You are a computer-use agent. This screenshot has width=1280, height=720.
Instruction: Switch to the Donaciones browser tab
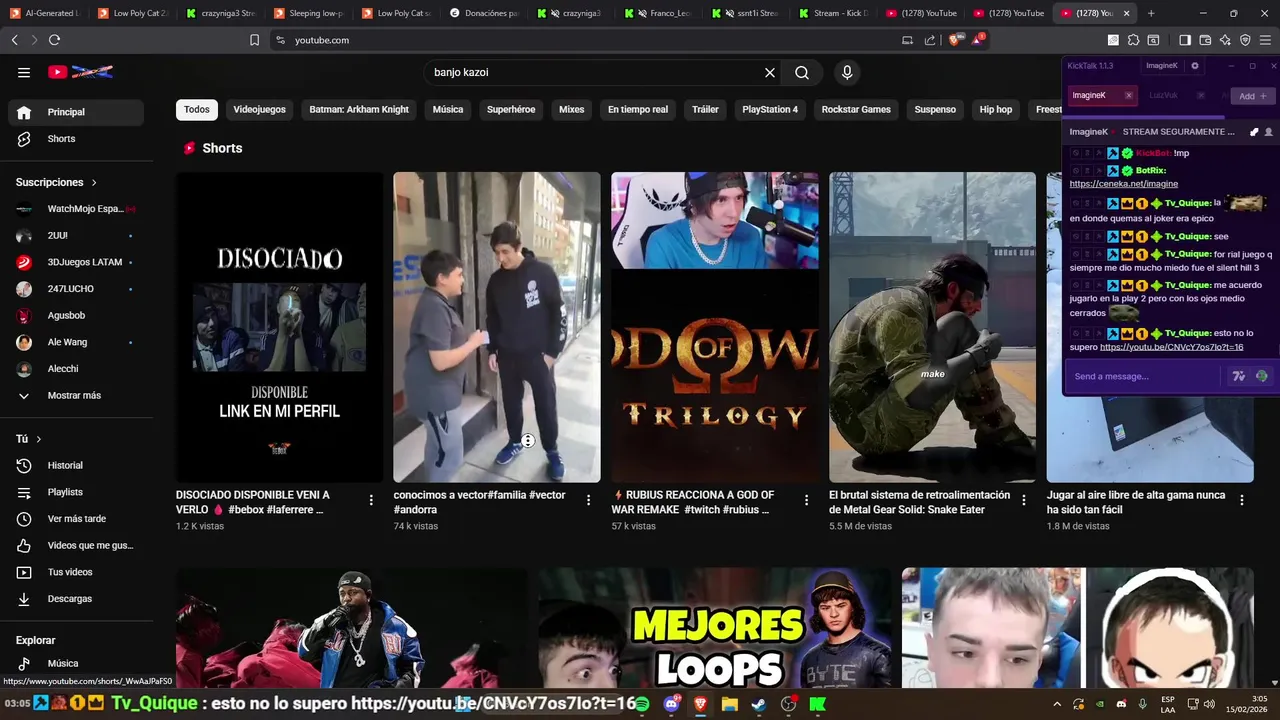pyautogui.click(x=484, y=13)
